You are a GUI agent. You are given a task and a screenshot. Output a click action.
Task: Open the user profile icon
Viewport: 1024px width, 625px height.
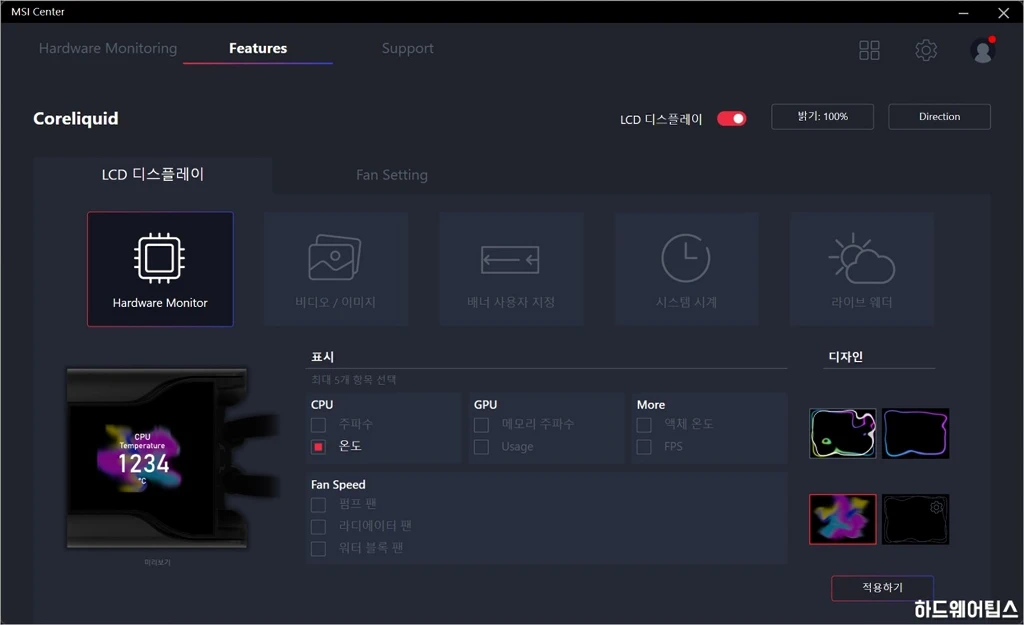[x=982, y=50]
